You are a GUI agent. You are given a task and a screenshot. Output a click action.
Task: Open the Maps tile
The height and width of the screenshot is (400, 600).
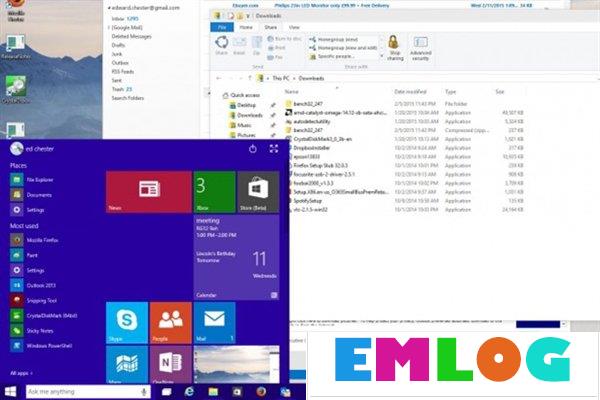click(x=127, y=364)
